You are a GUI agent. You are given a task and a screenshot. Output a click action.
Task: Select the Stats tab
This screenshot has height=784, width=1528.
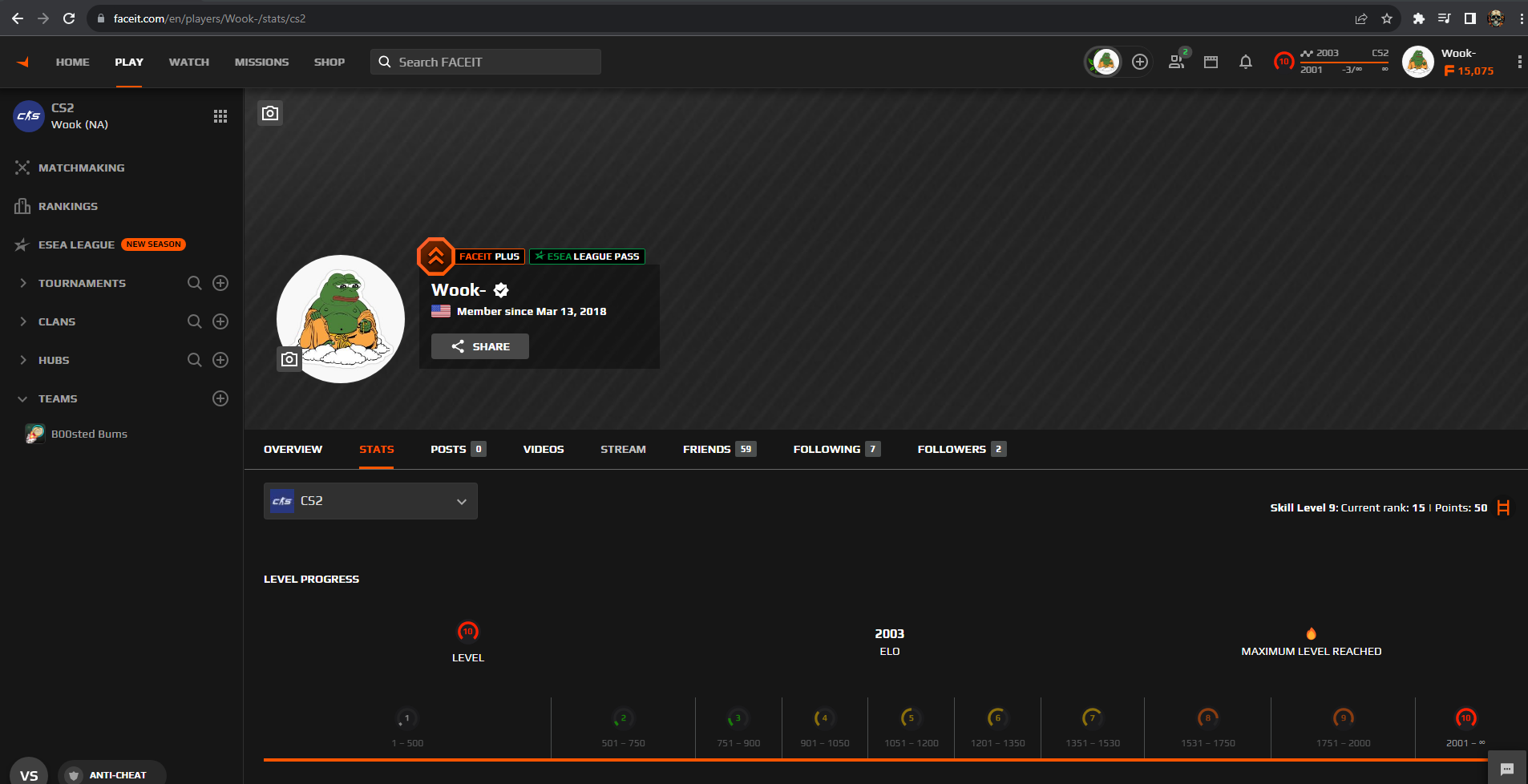point(377,449)
